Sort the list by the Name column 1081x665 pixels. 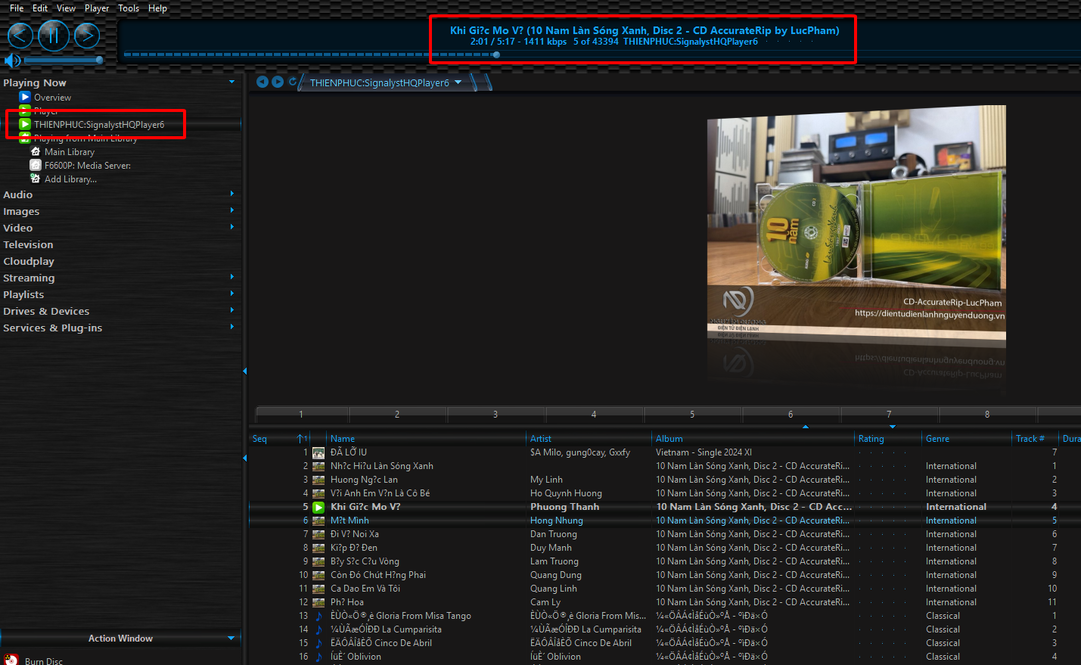pyautogui.click(x=342, y=439)
